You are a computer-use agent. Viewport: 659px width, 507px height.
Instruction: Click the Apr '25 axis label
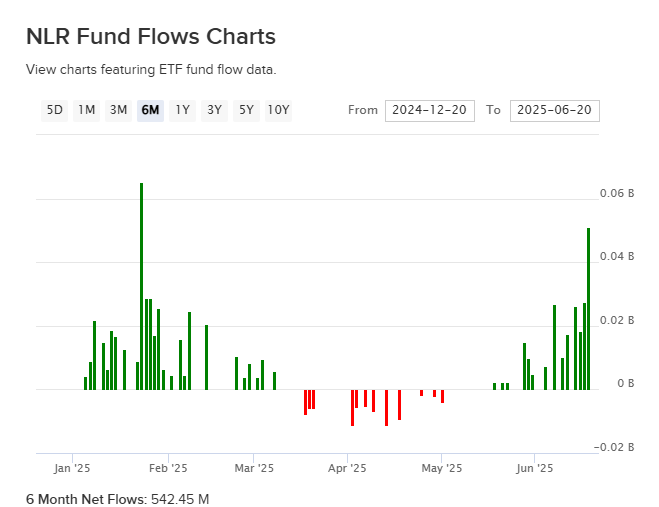click(x=348, y=467)
